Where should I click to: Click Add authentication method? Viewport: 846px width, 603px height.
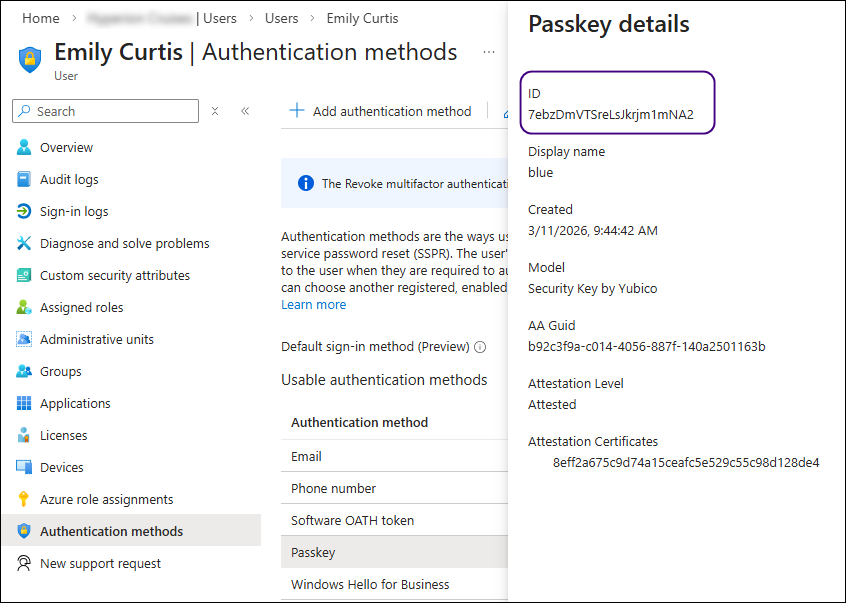pos(380,111)
